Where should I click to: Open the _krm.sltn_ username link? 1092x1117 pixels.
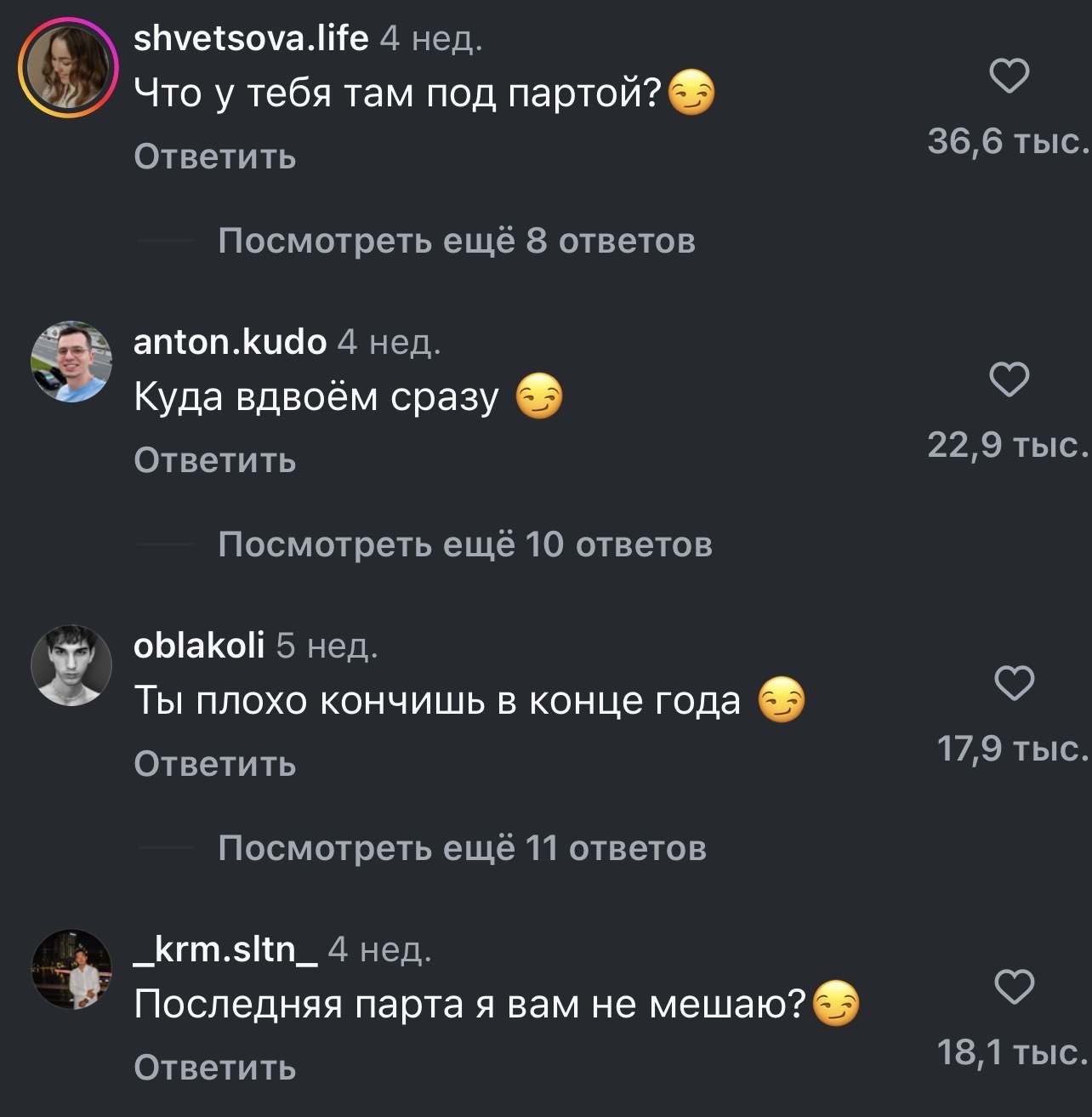[225, 950]
